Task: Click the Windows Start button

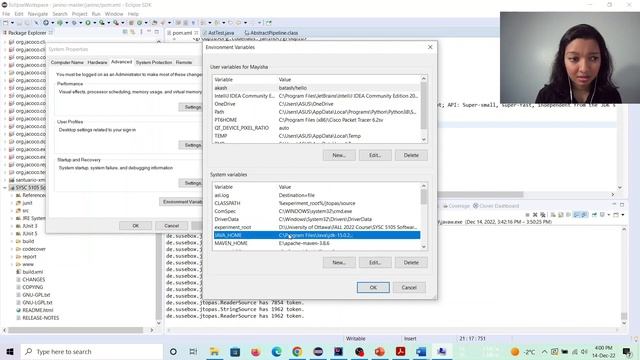Action: 10,351
